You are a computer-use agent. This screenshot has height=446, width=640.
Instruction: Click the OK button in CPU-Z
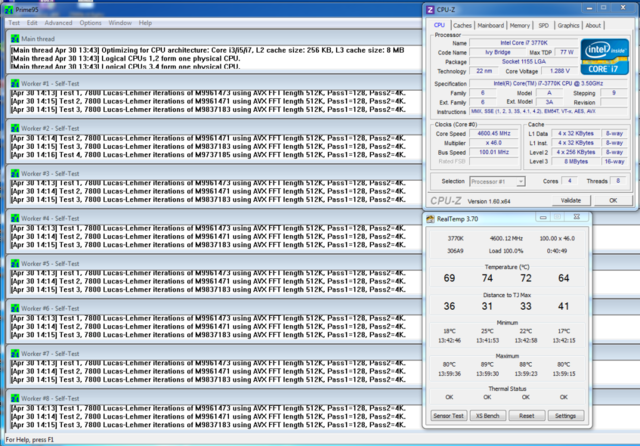(613, 200)
